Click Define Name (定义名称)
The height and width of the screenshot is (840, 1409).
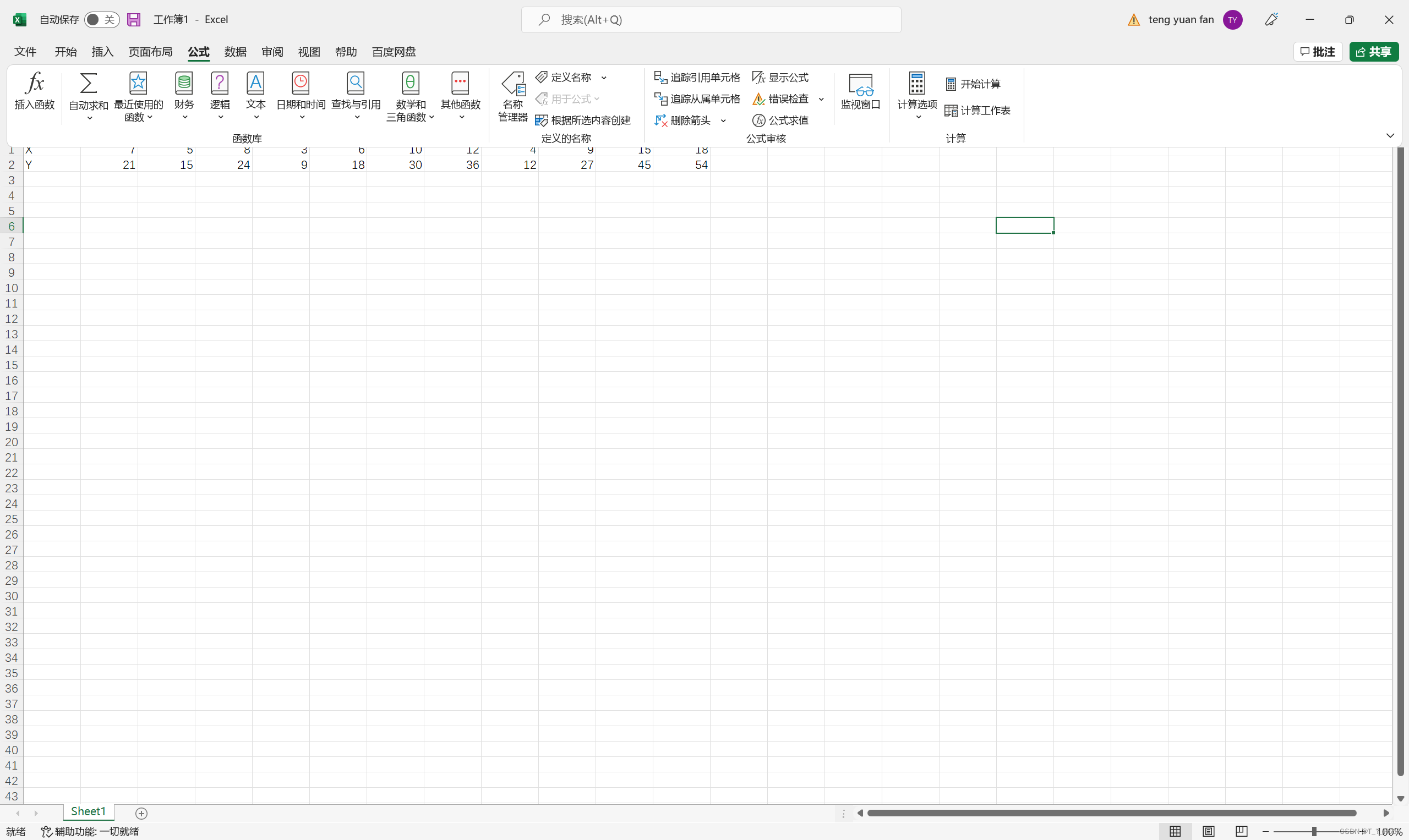pyautogui.click(x=564, y=77)
